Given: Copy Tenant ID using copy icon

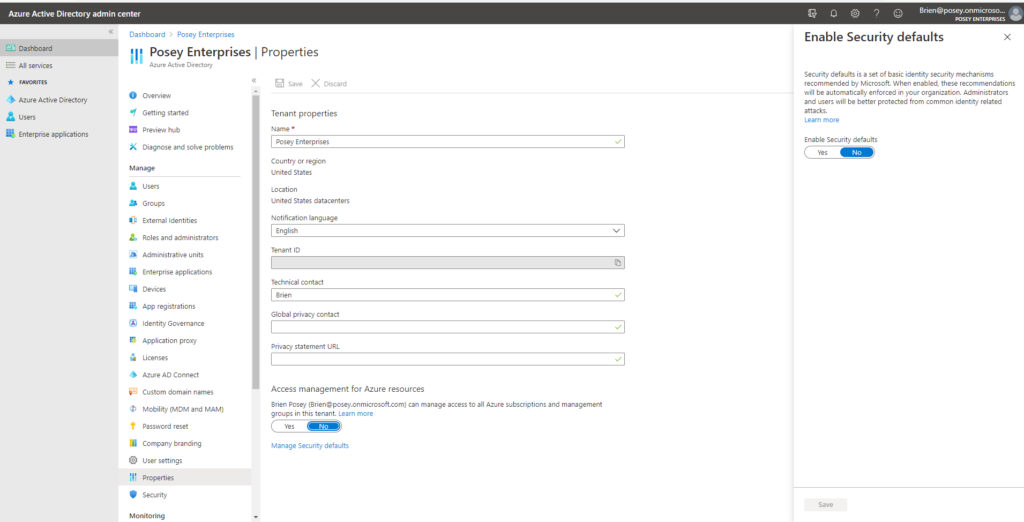Looking at the screenshot, I should coord(617,263).
